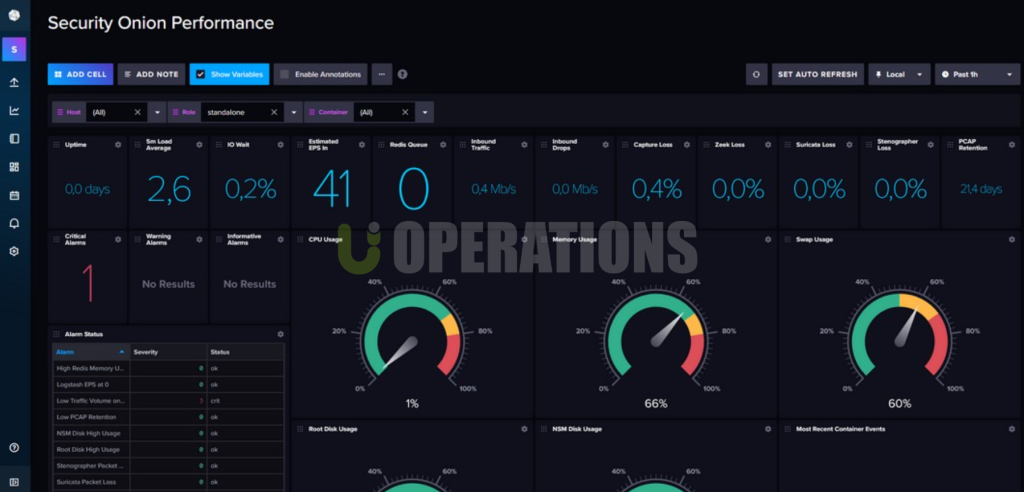This screenshot has width=1024, height=492.
Task: Open Tasks calendar icon in sidebar
Action: 14,195
